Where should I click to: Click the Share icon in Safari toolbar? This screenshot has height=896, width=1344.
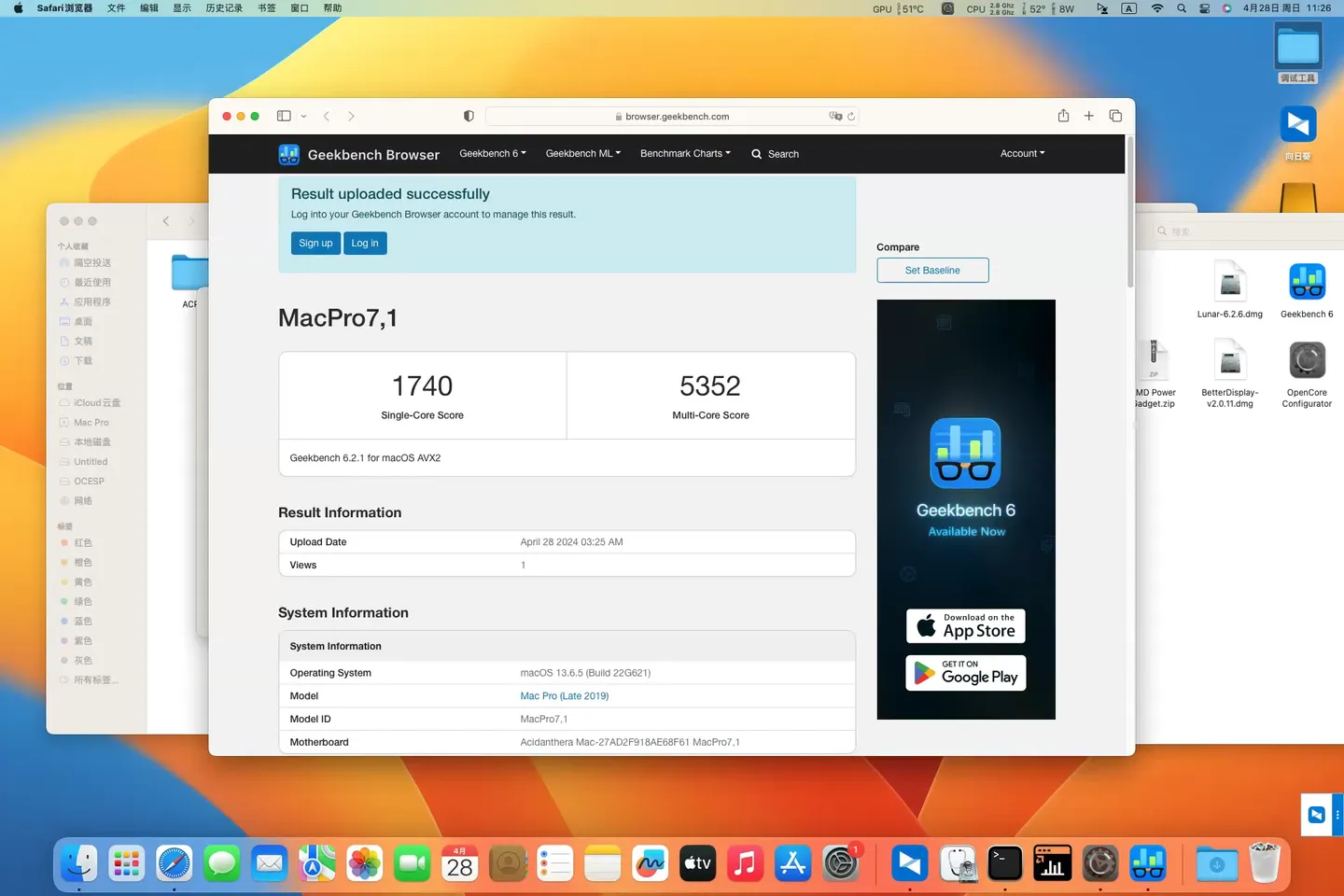[1063, 116]
